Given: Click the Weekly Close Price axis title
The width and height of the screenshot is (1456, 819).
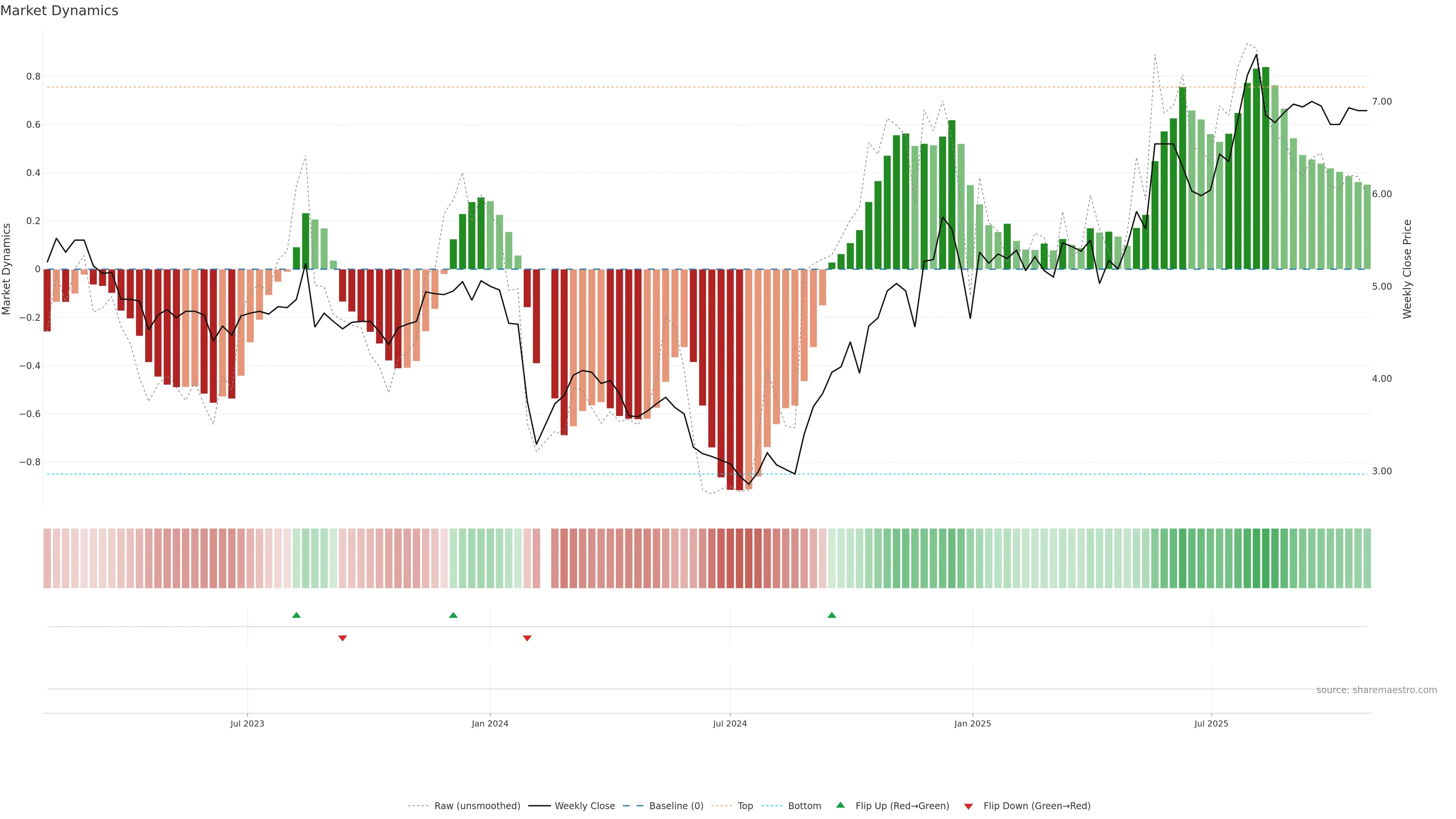Looking at the screenshot, I should click(1407, 269).
